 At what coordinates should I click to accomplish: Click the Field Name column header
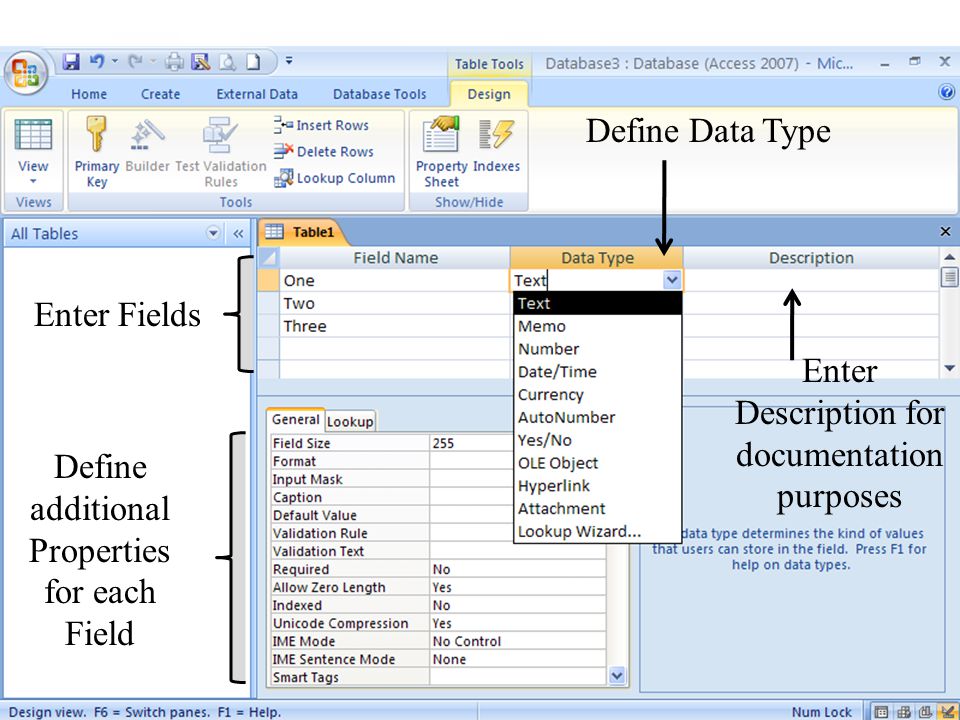pyautogui.click(x=395, y=258)
